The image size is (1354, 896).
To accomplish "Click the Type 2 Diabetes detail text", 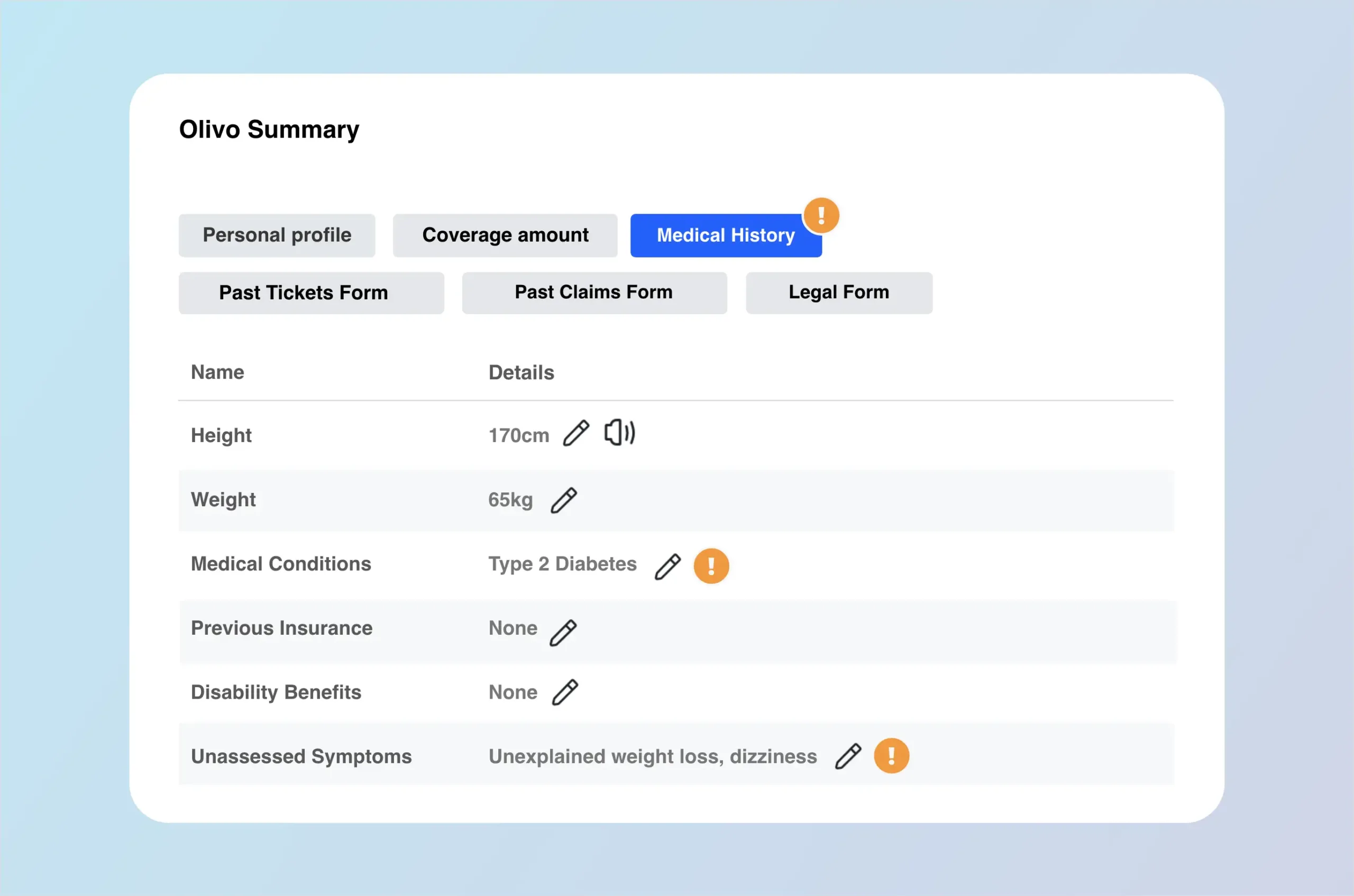I will 562,564.
